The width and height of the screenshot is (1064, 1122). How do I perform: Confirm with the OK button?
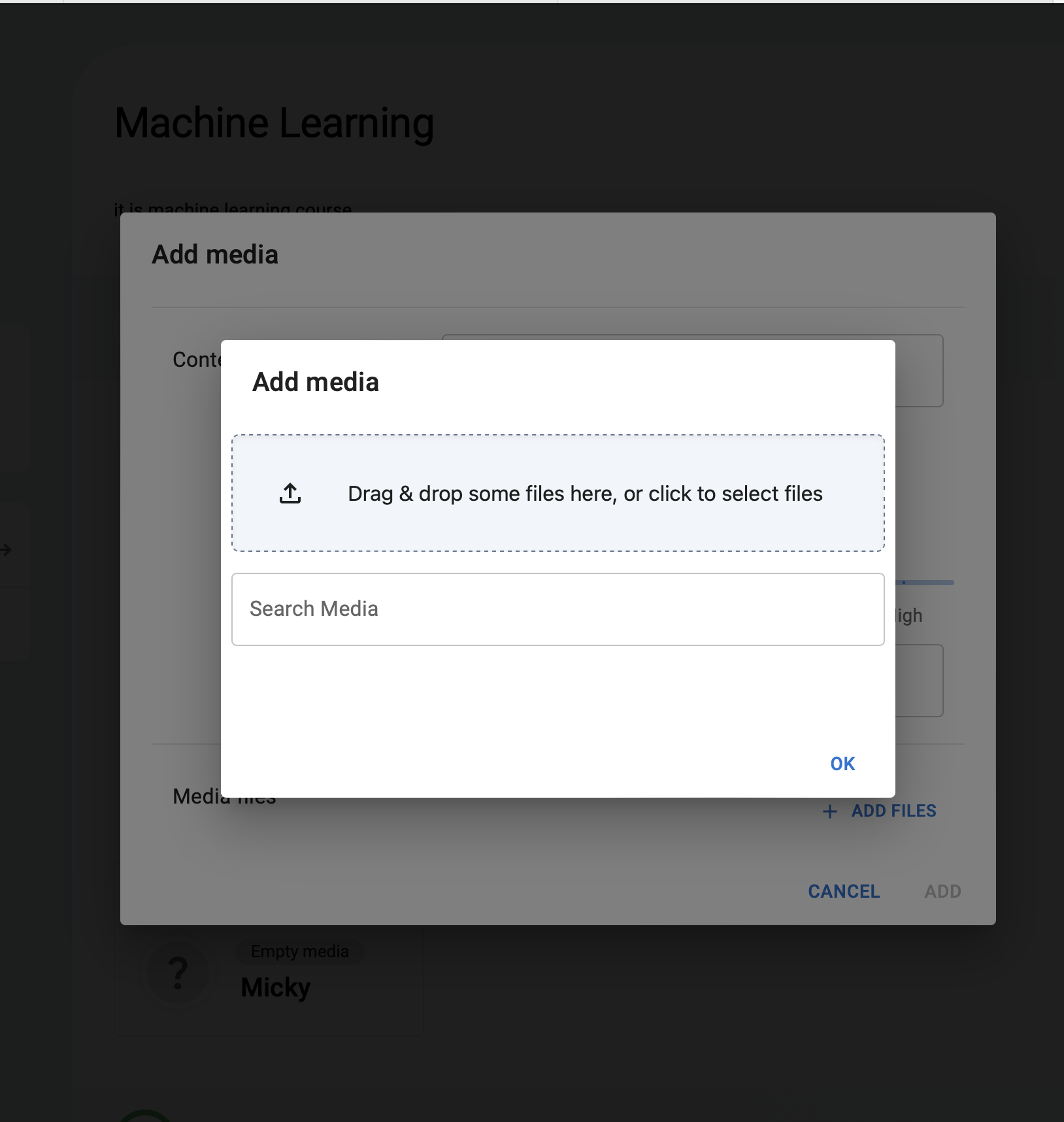coord(842,764)
